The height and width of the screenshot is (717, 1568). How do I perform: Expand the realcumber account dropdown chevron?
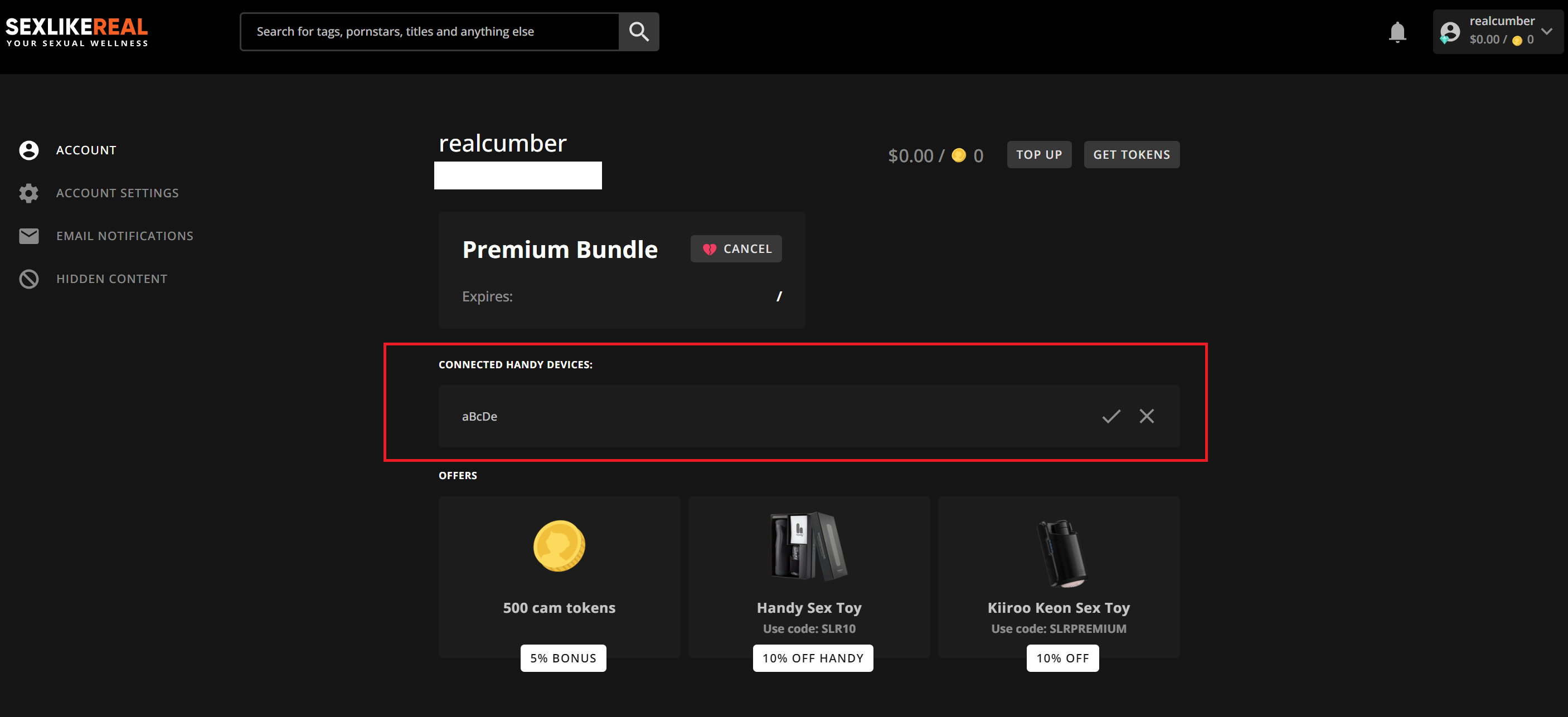pos(1547,31)
